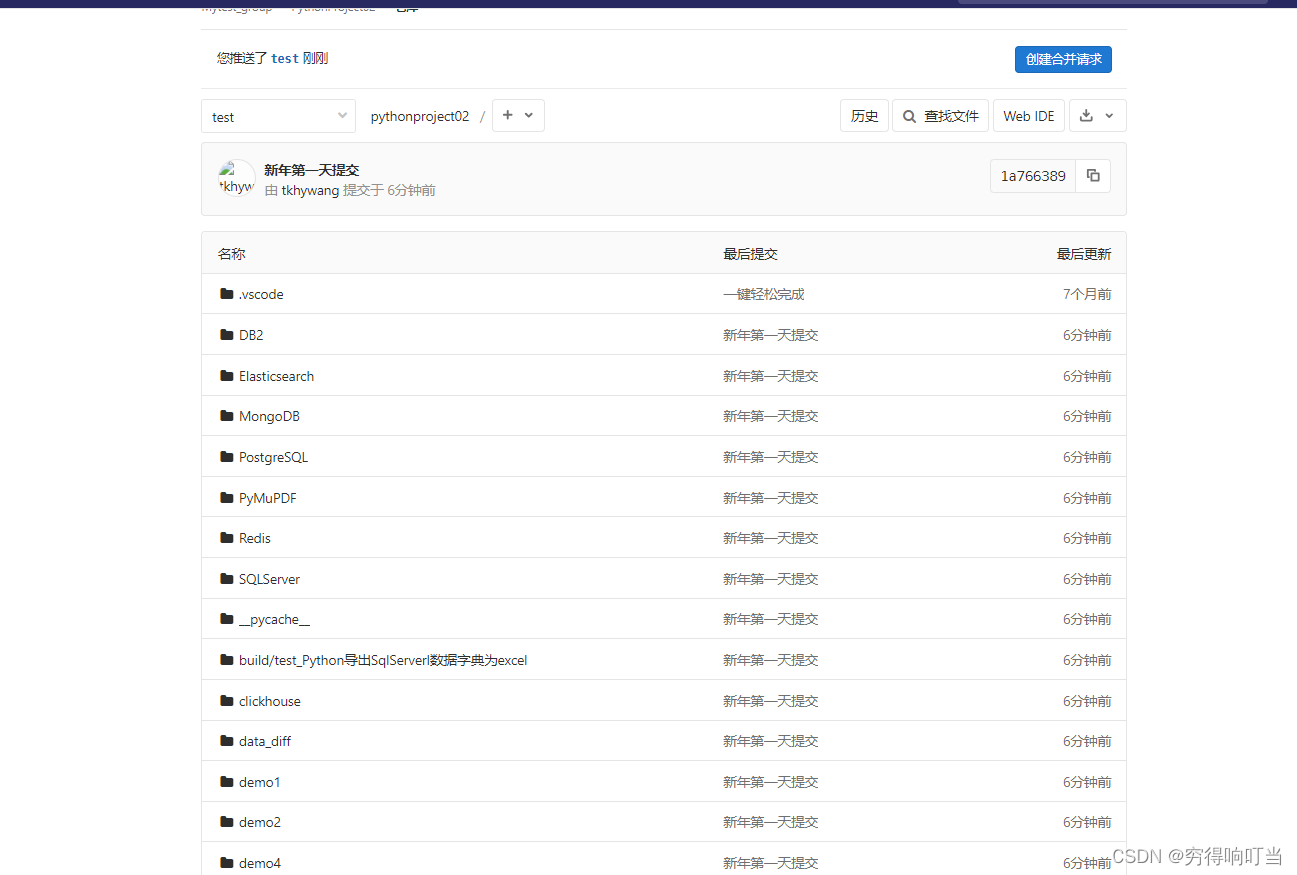Click the folder icon next to DB2
1297x875 pixels.
point(226,335)
